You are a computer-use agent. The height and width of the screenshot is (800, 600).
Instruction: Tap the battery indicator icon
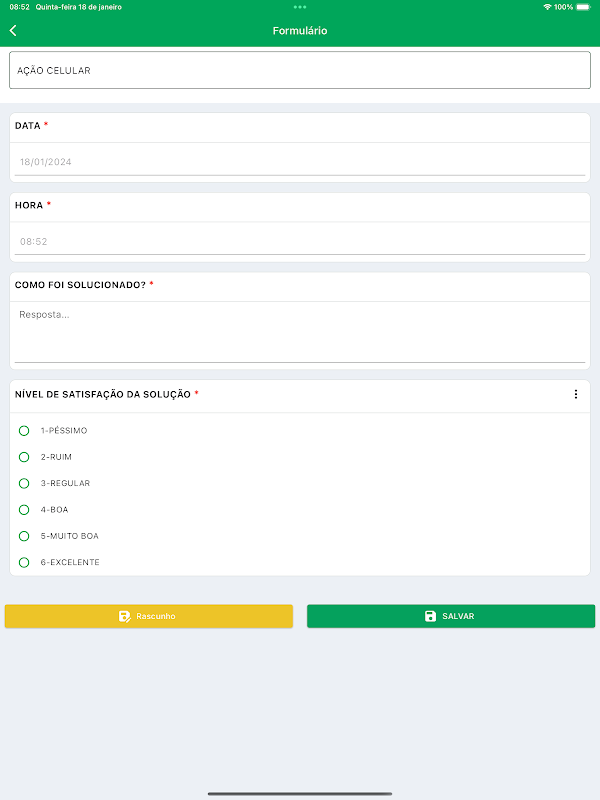[583, 7]
